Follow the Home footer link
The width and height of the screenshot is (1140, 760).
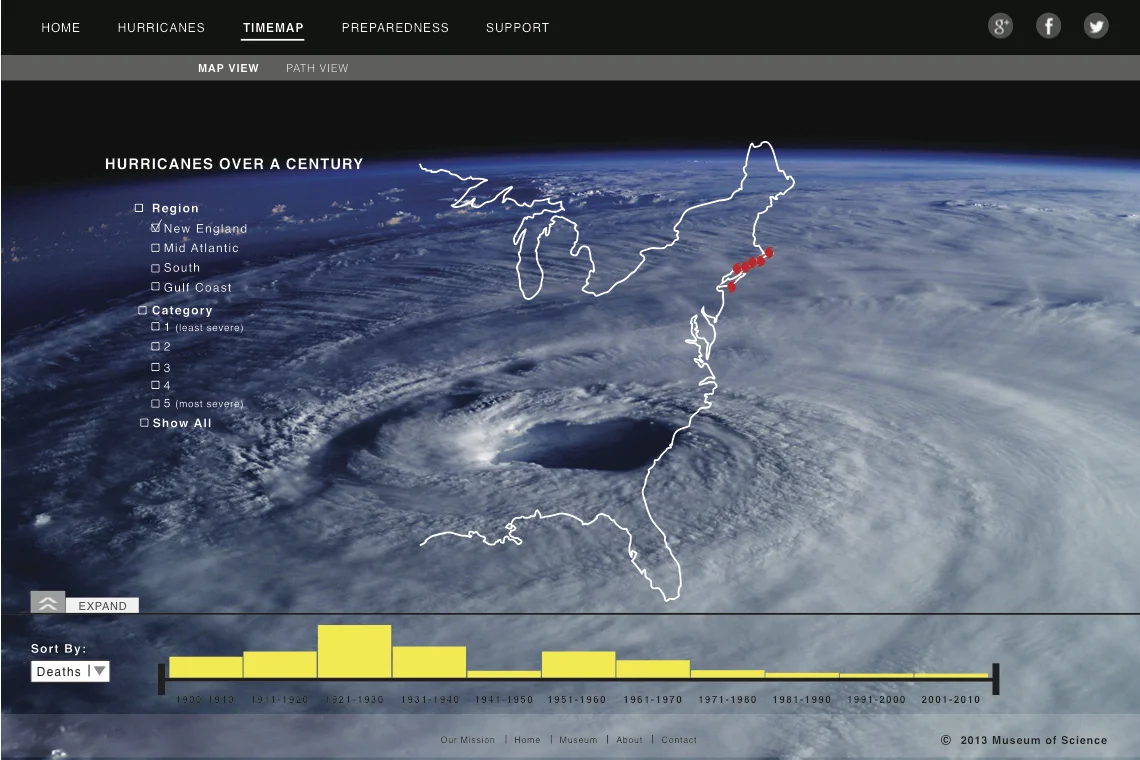(x=527, y=740)
